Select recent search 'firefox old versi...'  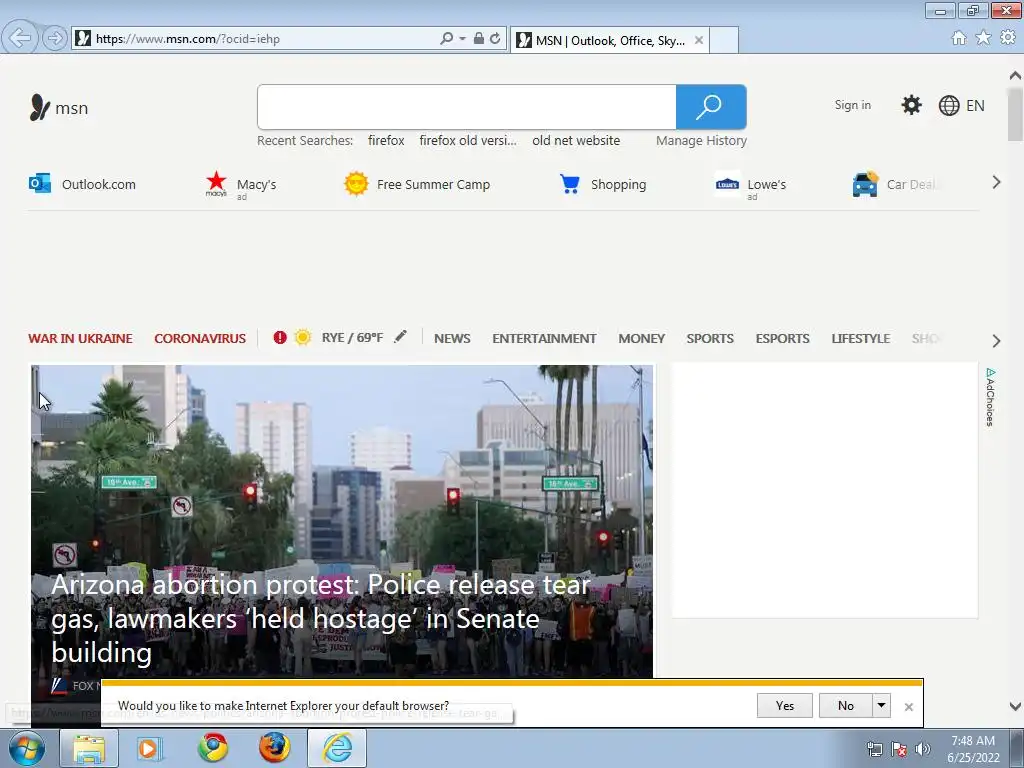point(468,140)
